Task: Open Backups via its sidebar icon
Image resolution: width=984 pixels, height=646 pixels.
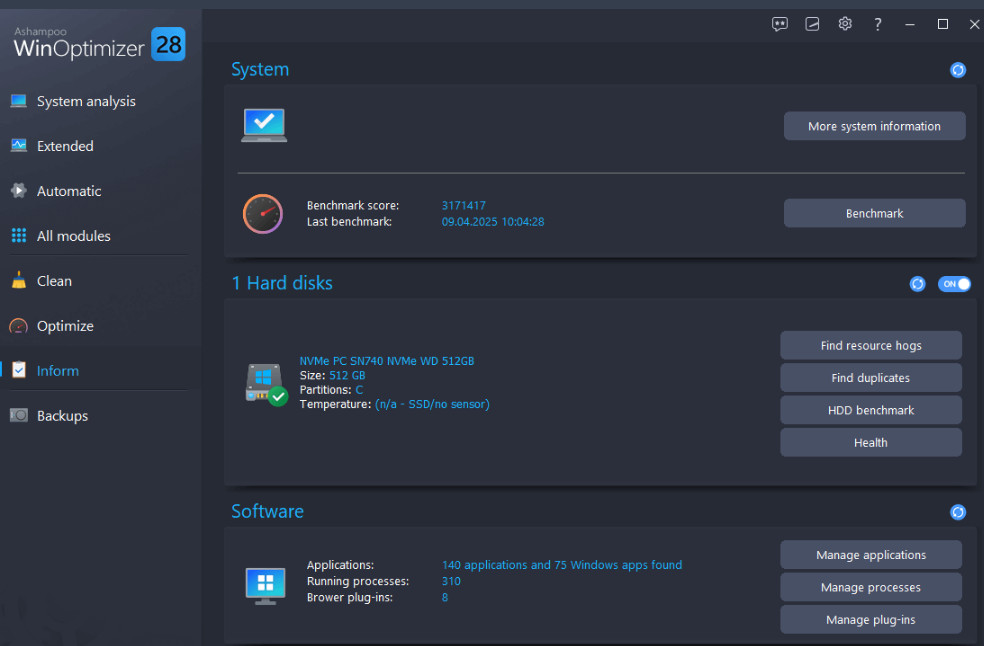Action: pyautogui.click(x=18, y=415)
